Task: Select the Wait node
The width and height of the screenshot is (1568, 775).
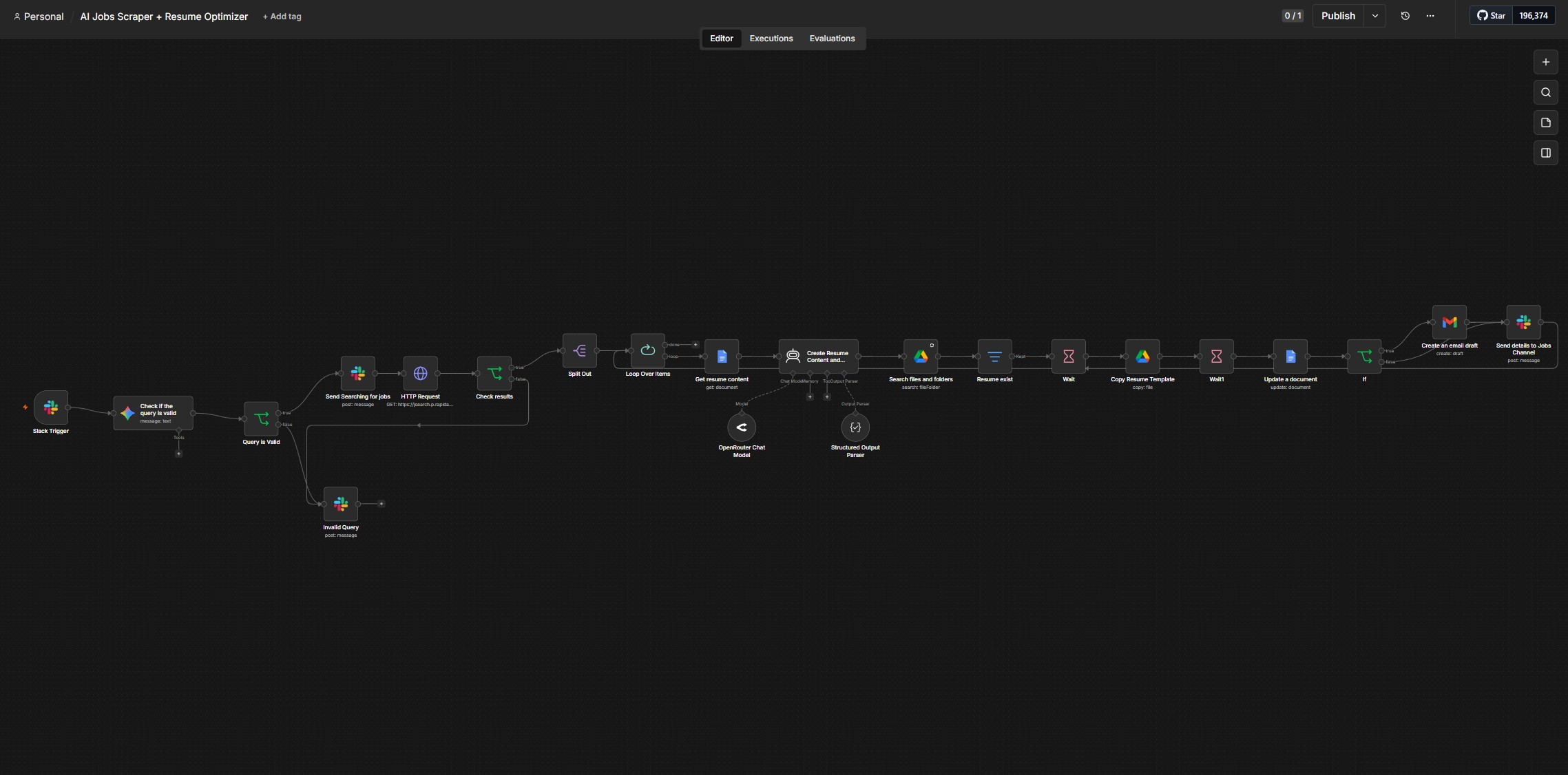Action: (1069, 357)
